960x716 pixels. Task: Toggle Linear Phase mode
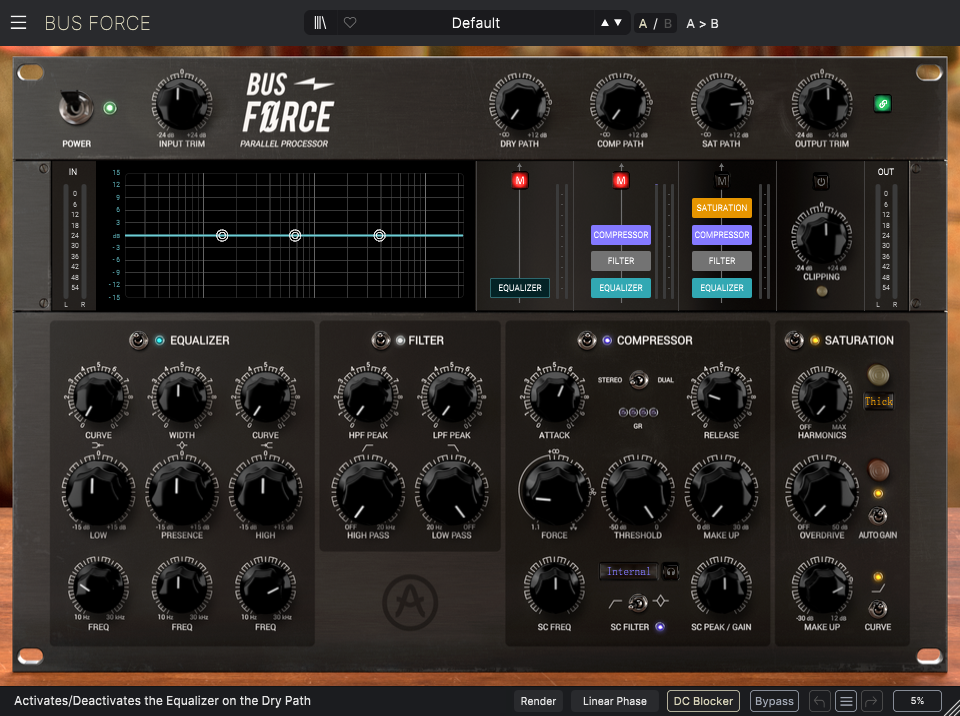(x=615, y=701)
